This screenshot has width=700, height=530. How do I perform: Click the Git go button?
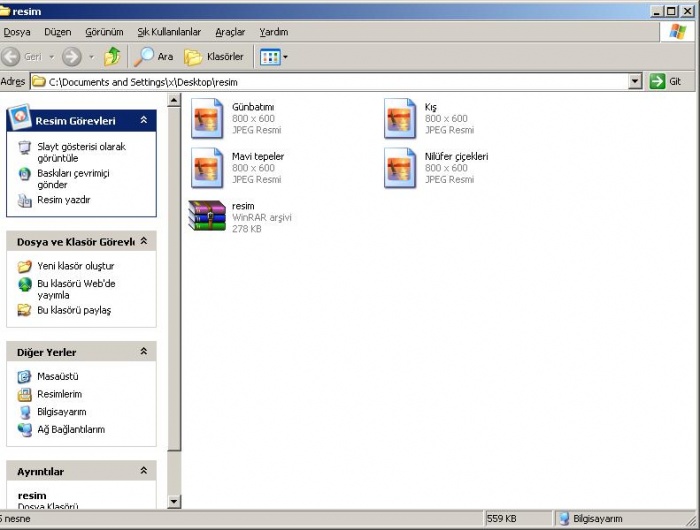(x=666, y=82)
